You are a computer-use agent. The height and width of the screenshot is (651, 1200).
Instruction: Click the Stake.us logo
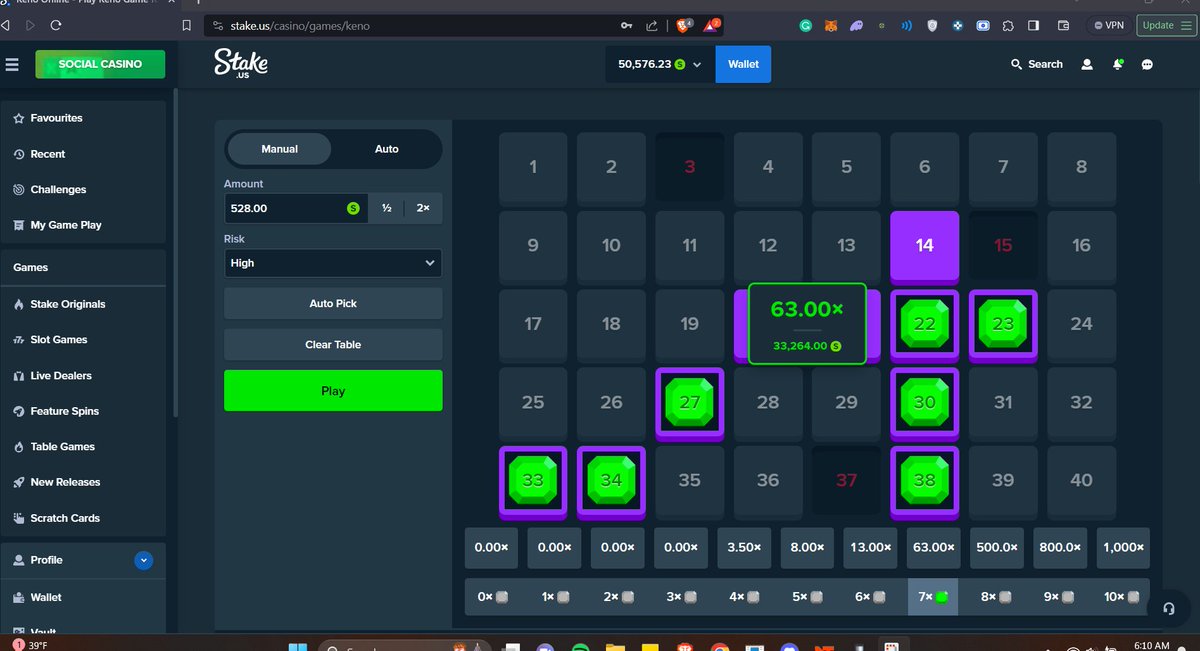pos(241,64)
